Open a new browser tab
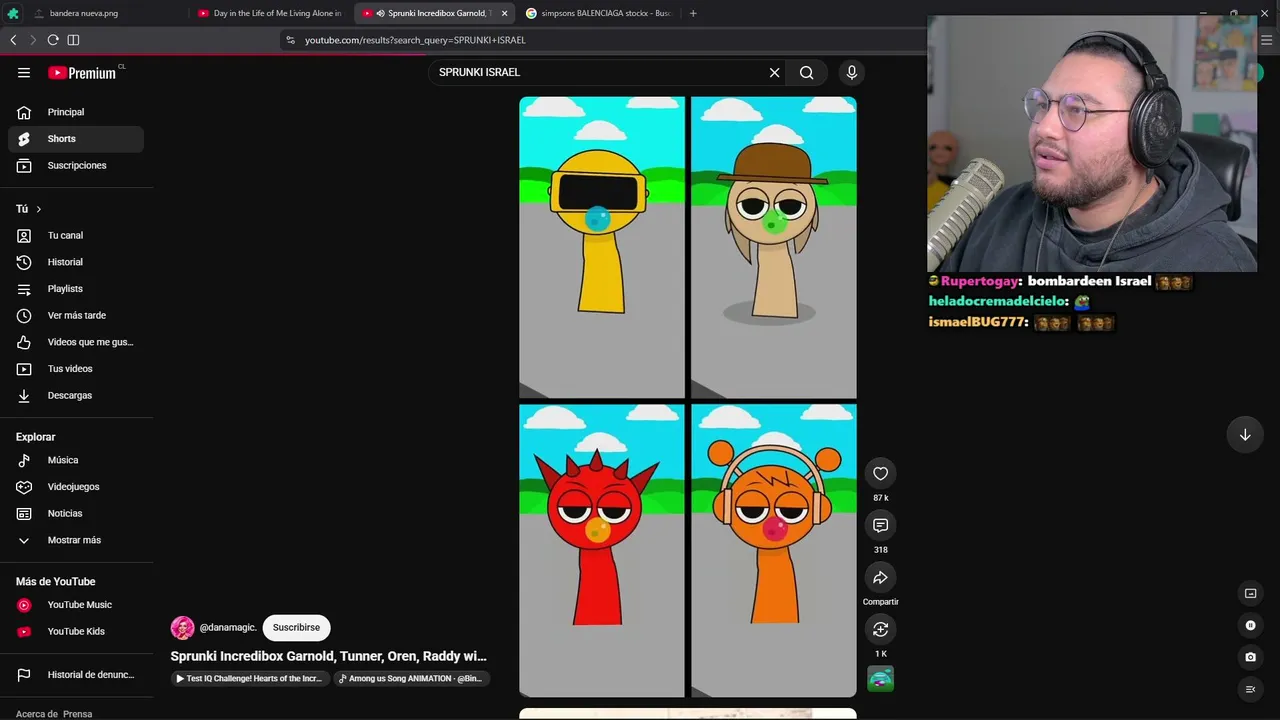Screen dimensions: 1280x720 click(693, 13)
